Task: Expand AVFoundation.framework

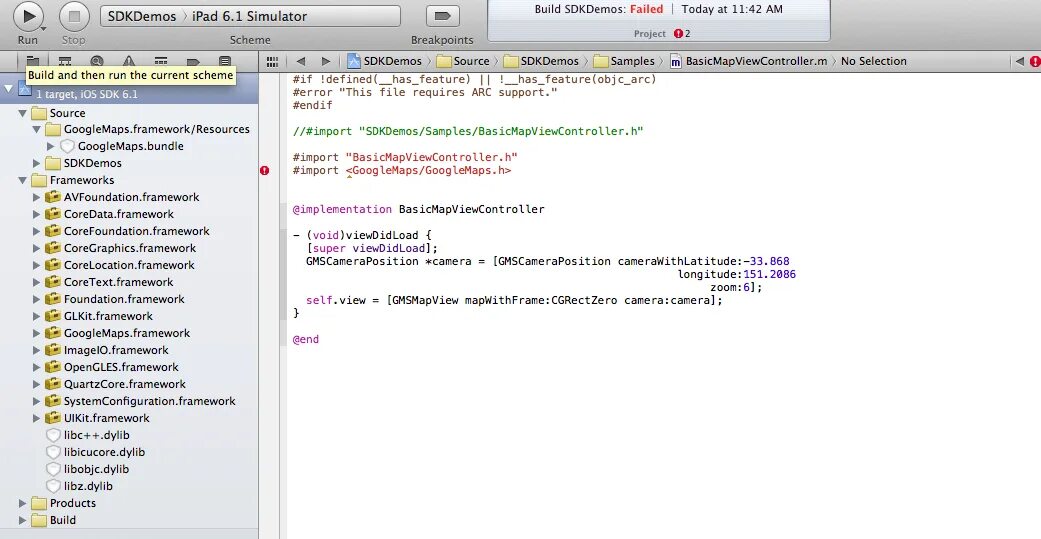Action: pos(37,197)
